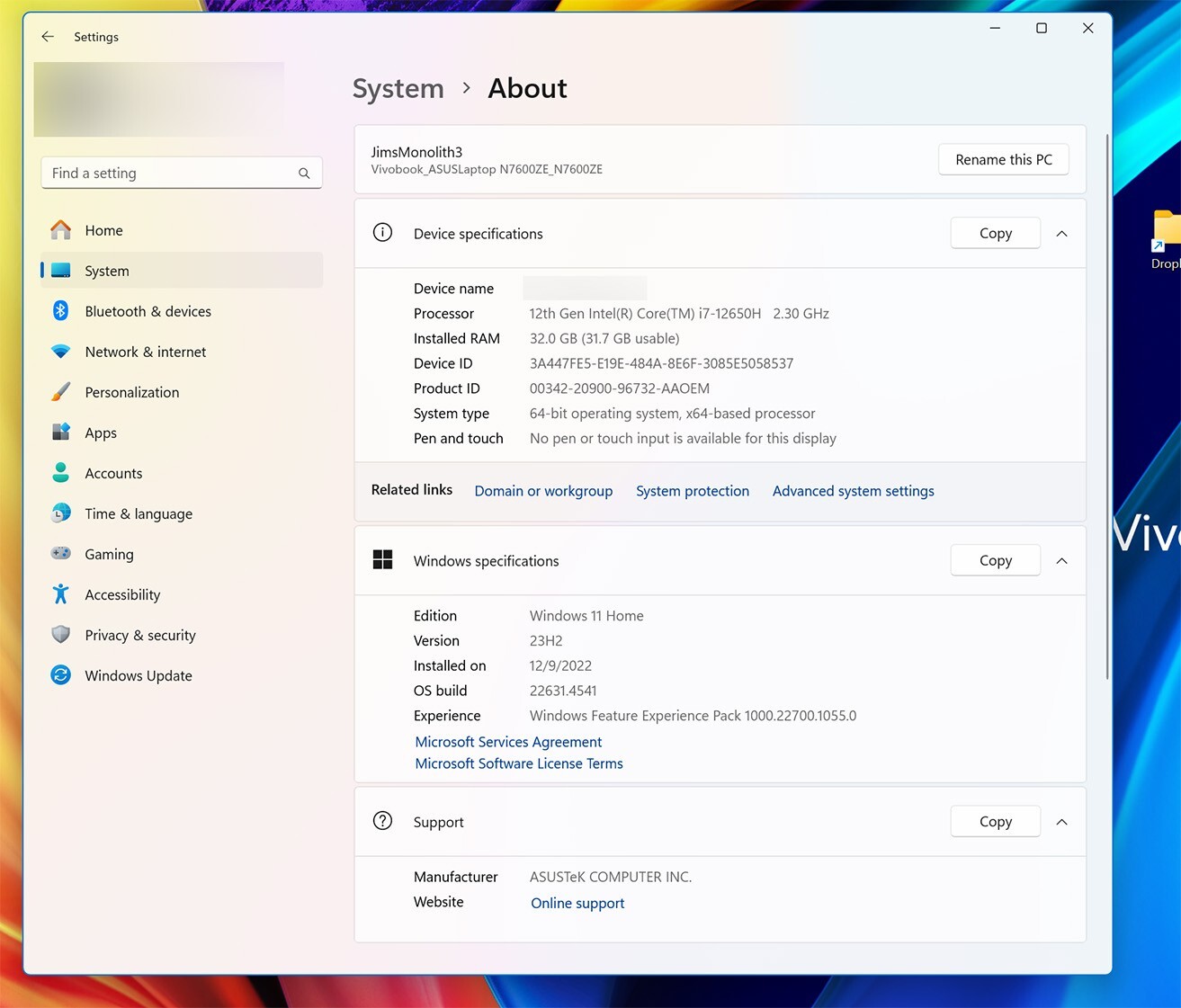Image resolution: width=1181 pixels, height=1008 pixels.
Task: Select the Version value 23H2
Action: [x=546, y=640]
